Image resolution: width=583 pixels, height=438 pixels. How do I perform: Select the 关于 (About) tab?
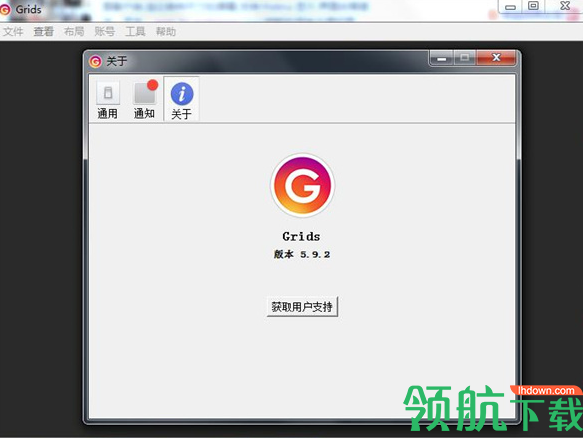[x=181, y=100]
